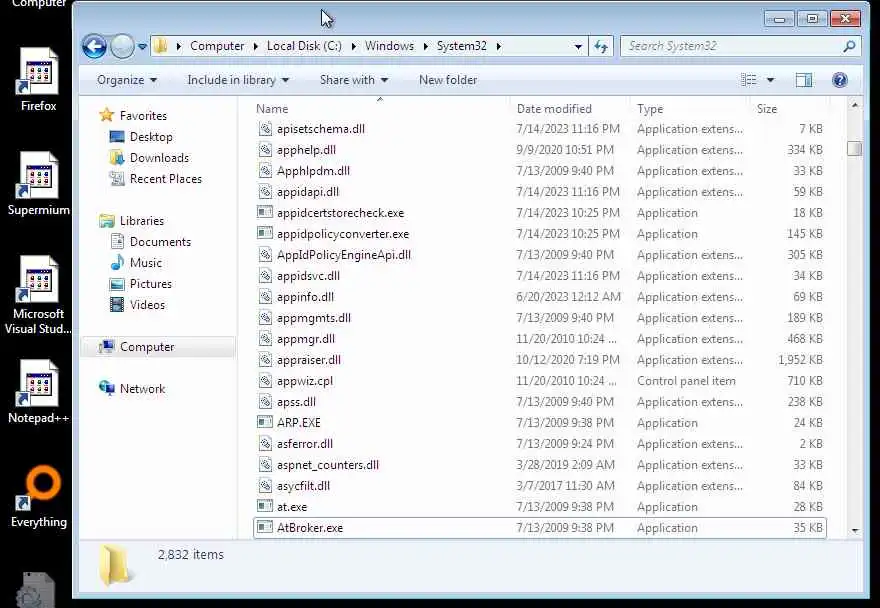Click the Notepad++ desktop shortcut
880x608 pixels.
pyautogui.click(x=38, y=392)
